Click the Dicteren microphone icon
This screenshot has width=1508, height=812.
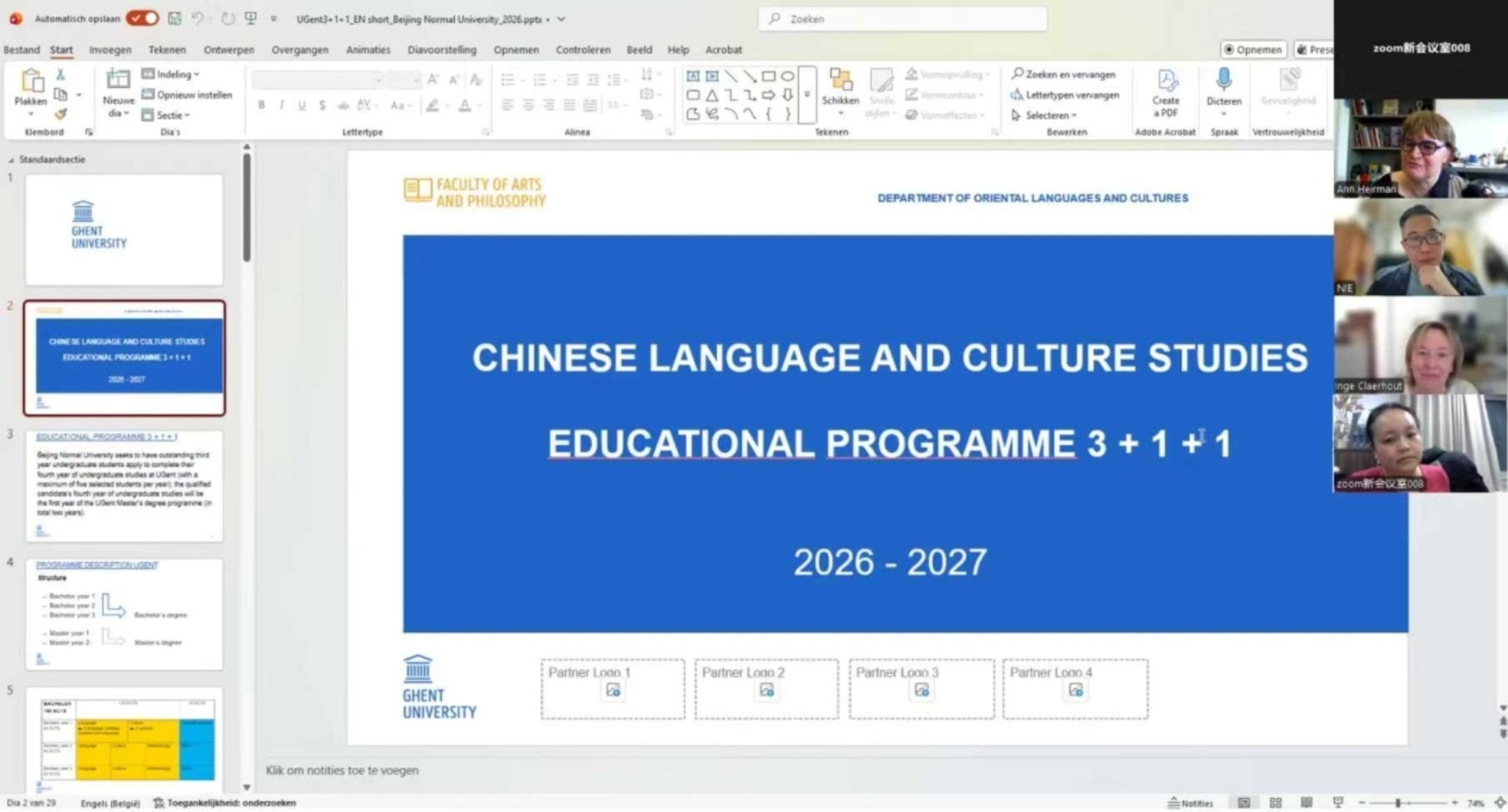point(1223,80)
